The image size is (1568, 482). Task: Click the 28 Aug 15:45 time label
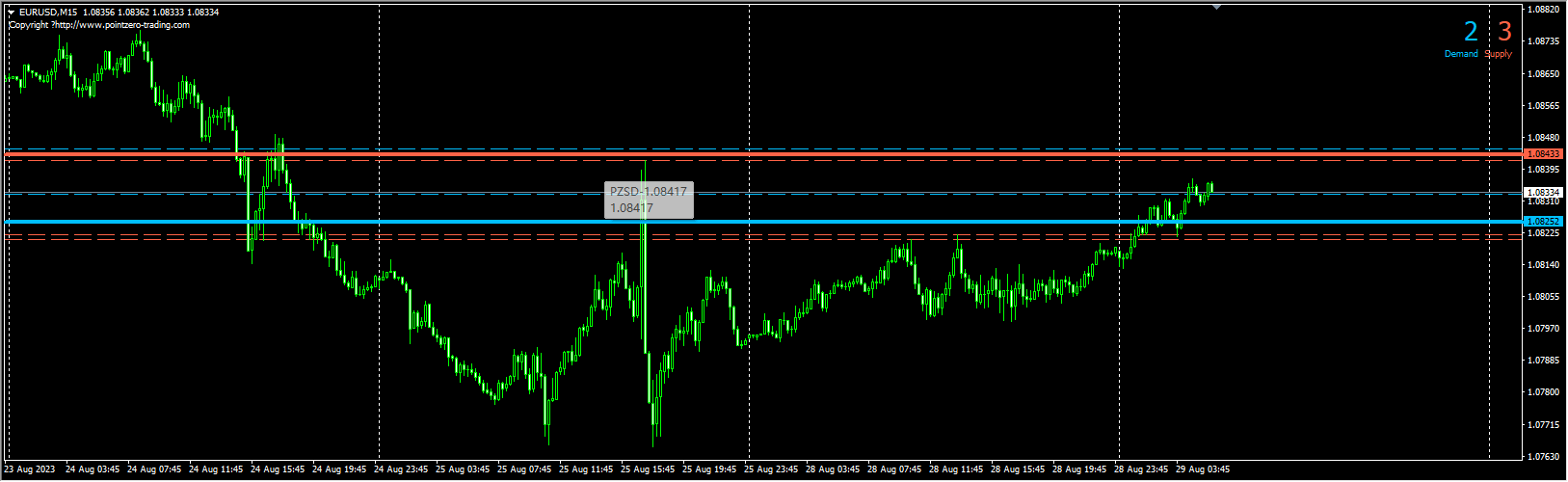(x=1018, y=470)
